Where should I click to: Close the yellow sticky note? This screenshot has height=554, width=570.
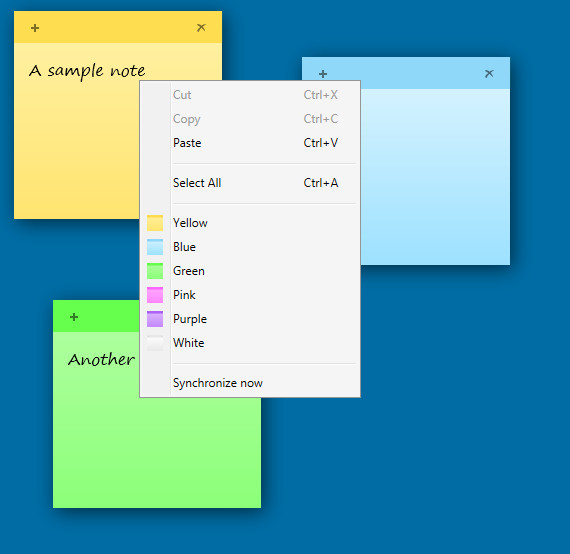[201, 28]
